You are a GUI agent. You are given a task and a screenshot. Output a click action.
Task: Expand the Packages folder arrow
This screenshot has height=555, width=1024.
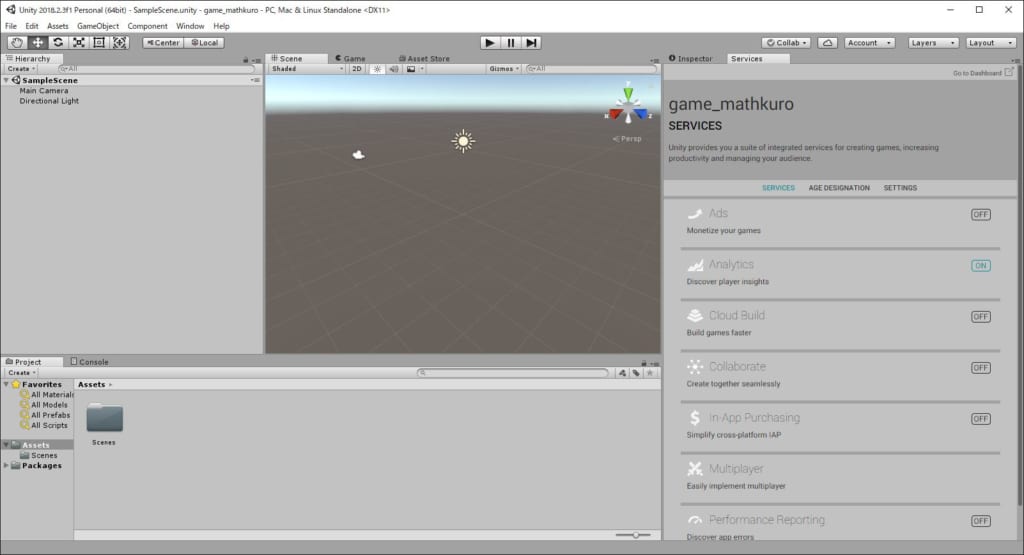[x=7, y=466]
